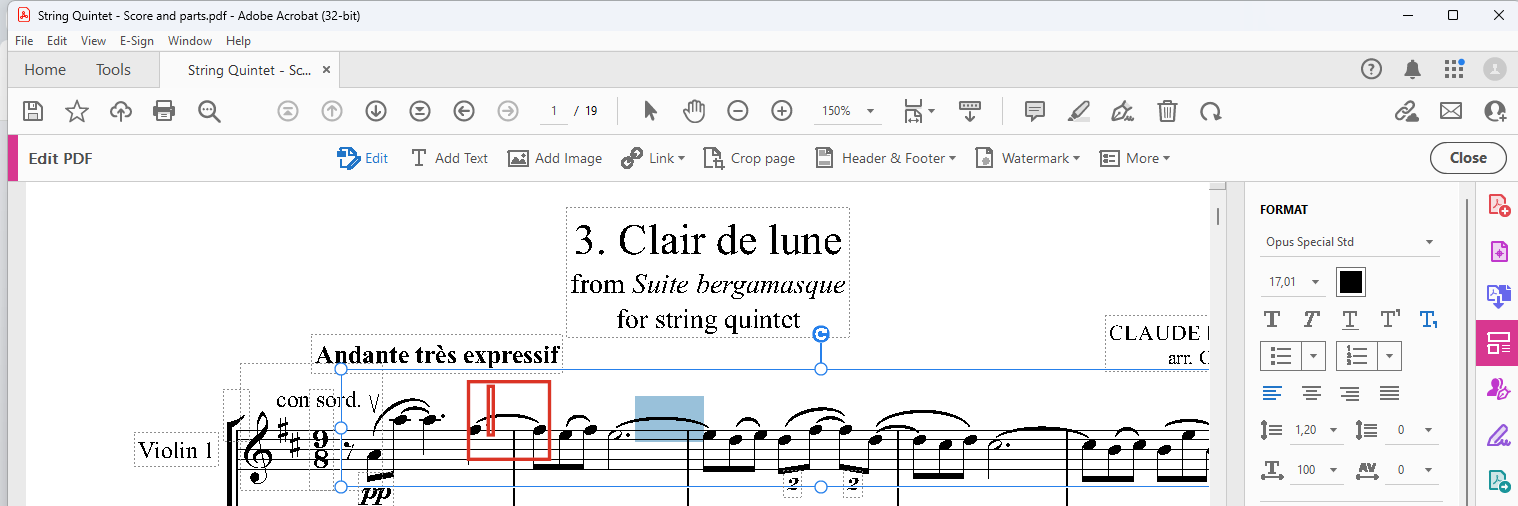Open the paragraph spacing dropdown
The height and width of the screenshot is (506, 1518).
(x=1428, y=430)
